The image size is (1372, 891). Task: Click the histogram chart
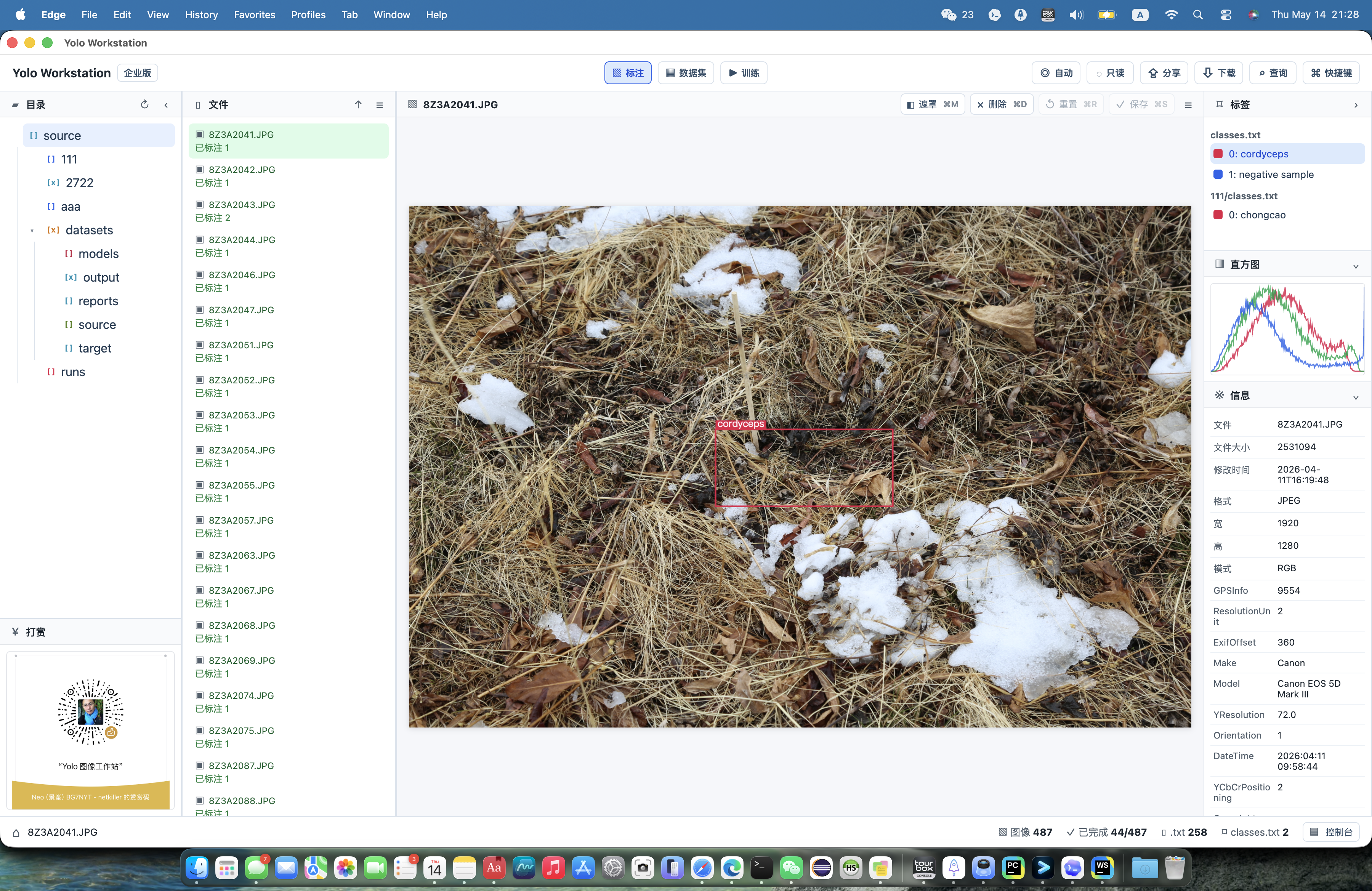(1287, 329)
